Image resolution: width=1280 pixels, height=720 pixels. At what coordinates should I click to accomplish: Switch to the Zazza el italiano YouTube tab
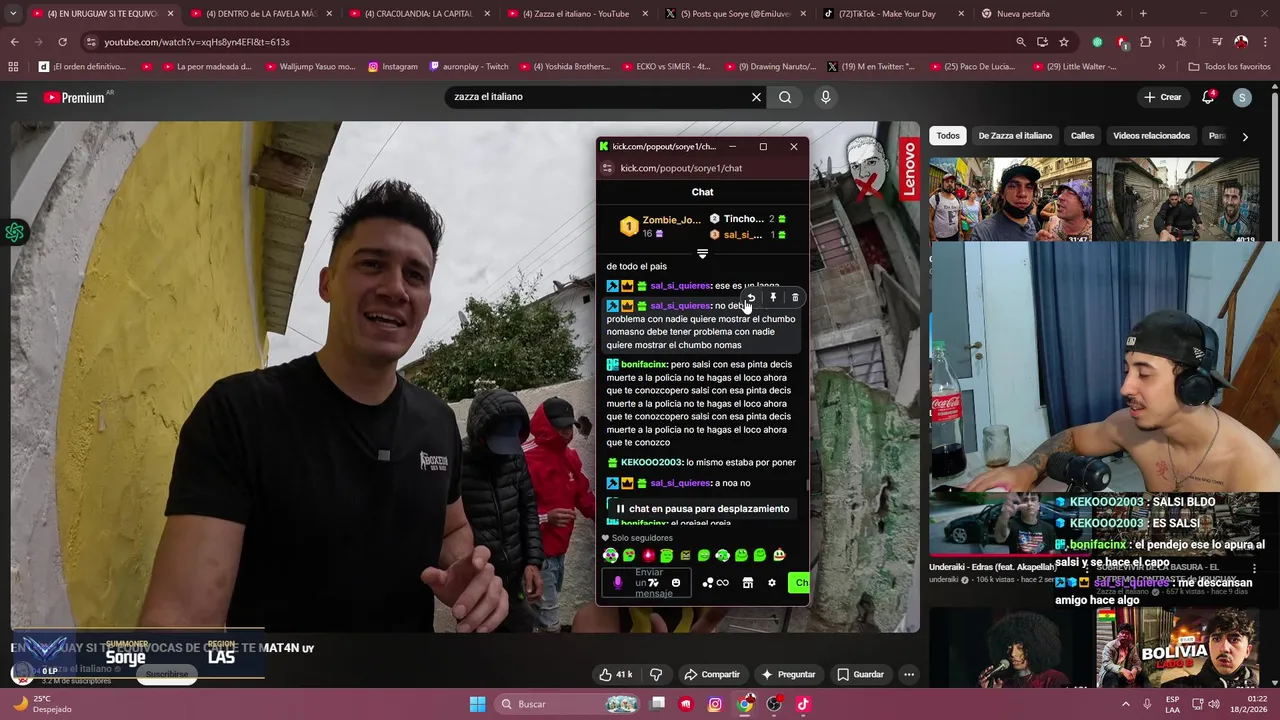coord(580,14)
